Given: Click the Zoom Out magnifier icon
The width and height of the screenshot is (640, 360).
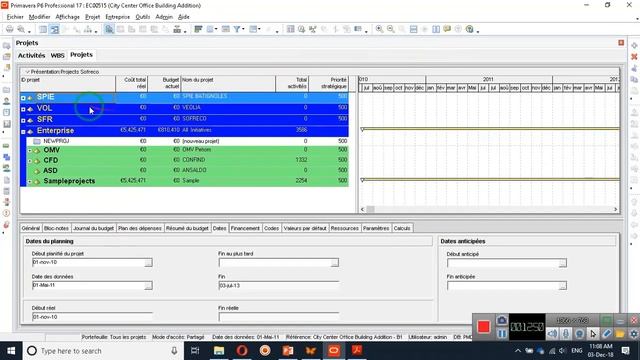Looking at the screenshot, I should pos(391,29).
